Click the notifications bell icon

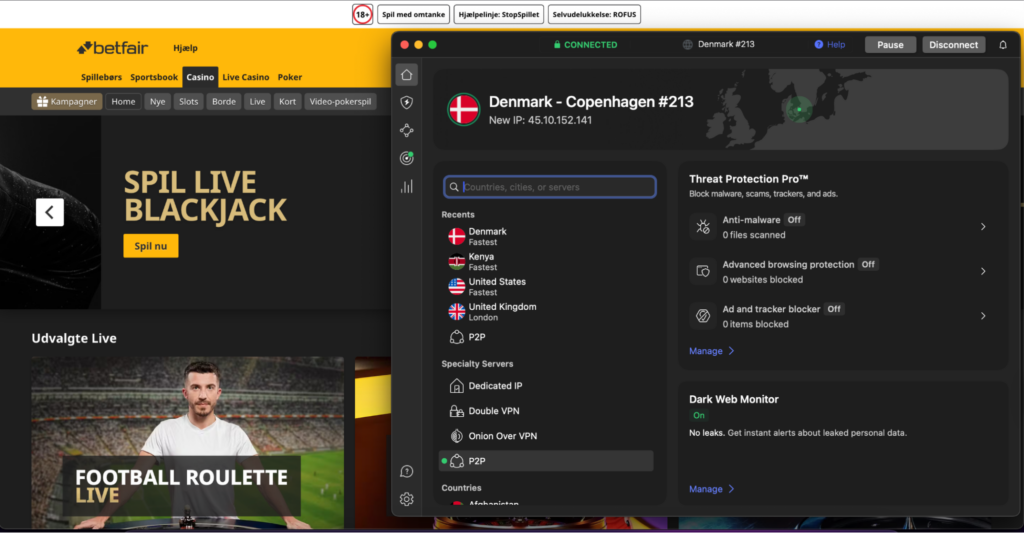coord(1002,44)
